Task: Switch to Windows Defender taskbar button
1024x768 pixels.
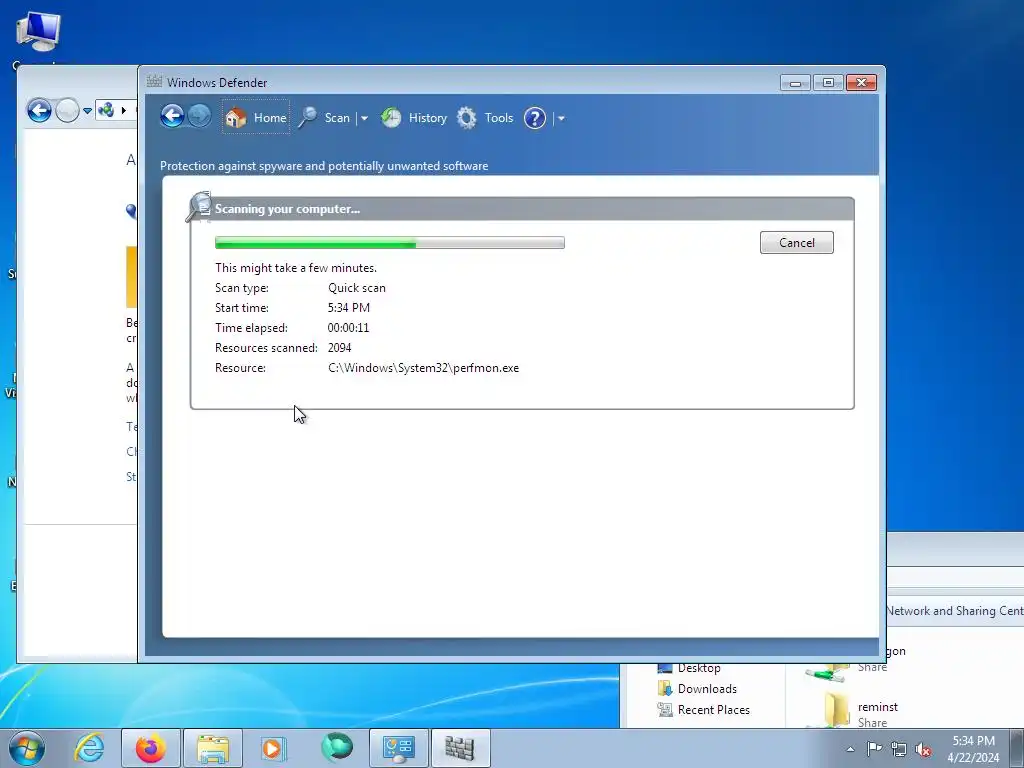Action: point(460,748)
